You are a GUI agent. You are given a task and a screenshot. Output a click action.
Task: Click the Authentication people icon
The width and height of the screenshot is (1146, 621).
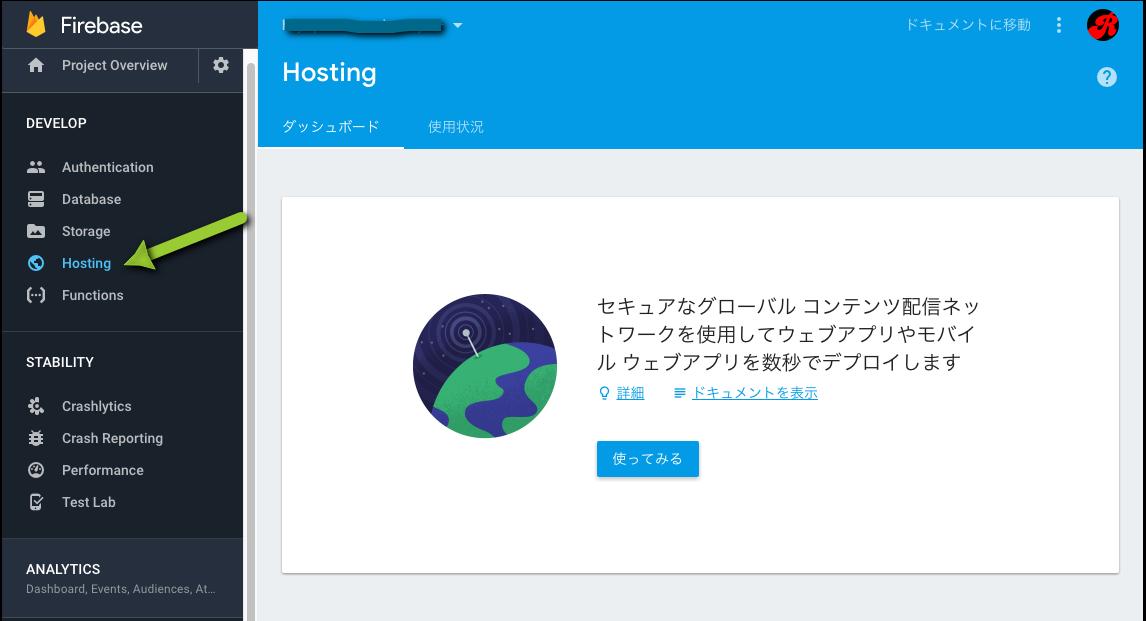(36, 167)
